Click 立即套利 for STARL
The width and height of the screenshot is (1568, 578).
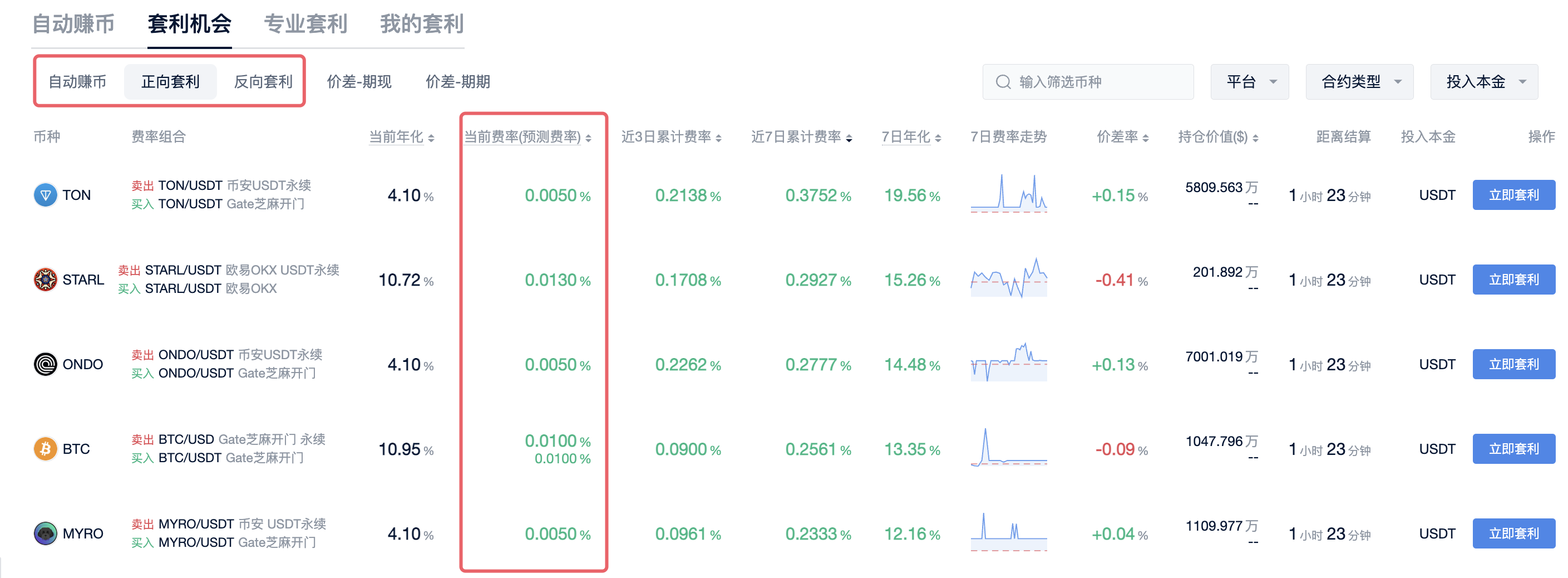[1514, 280]
